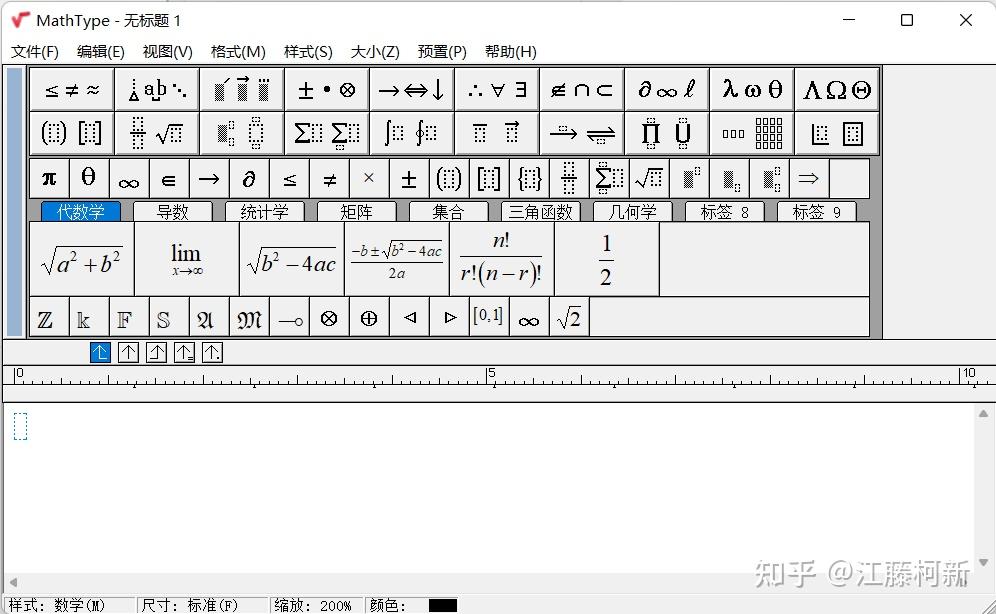Switch to the 统计学 tab
This screenshot has width=996, height=614.
click(265, 211)
